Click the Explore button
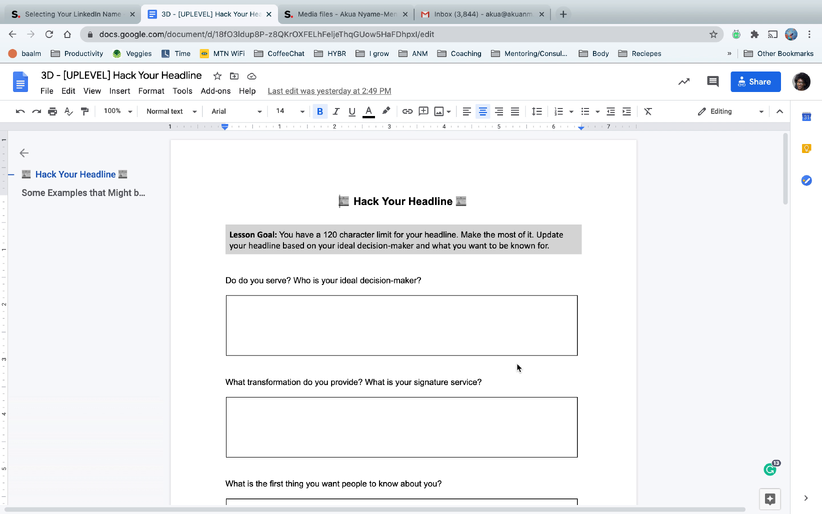 (770, 499)
